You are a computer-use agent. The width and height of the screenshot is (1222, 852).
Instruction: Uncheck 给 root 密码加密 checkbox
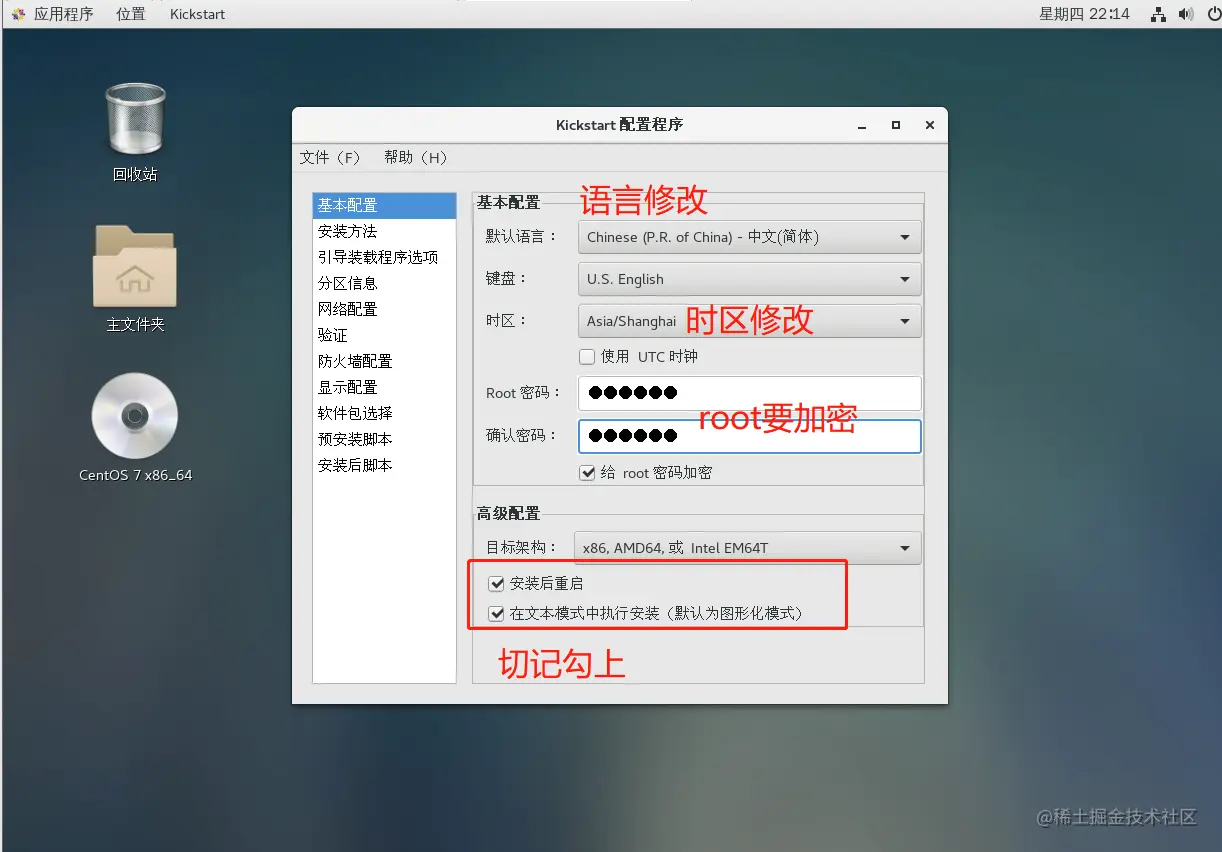coord(587,472)
